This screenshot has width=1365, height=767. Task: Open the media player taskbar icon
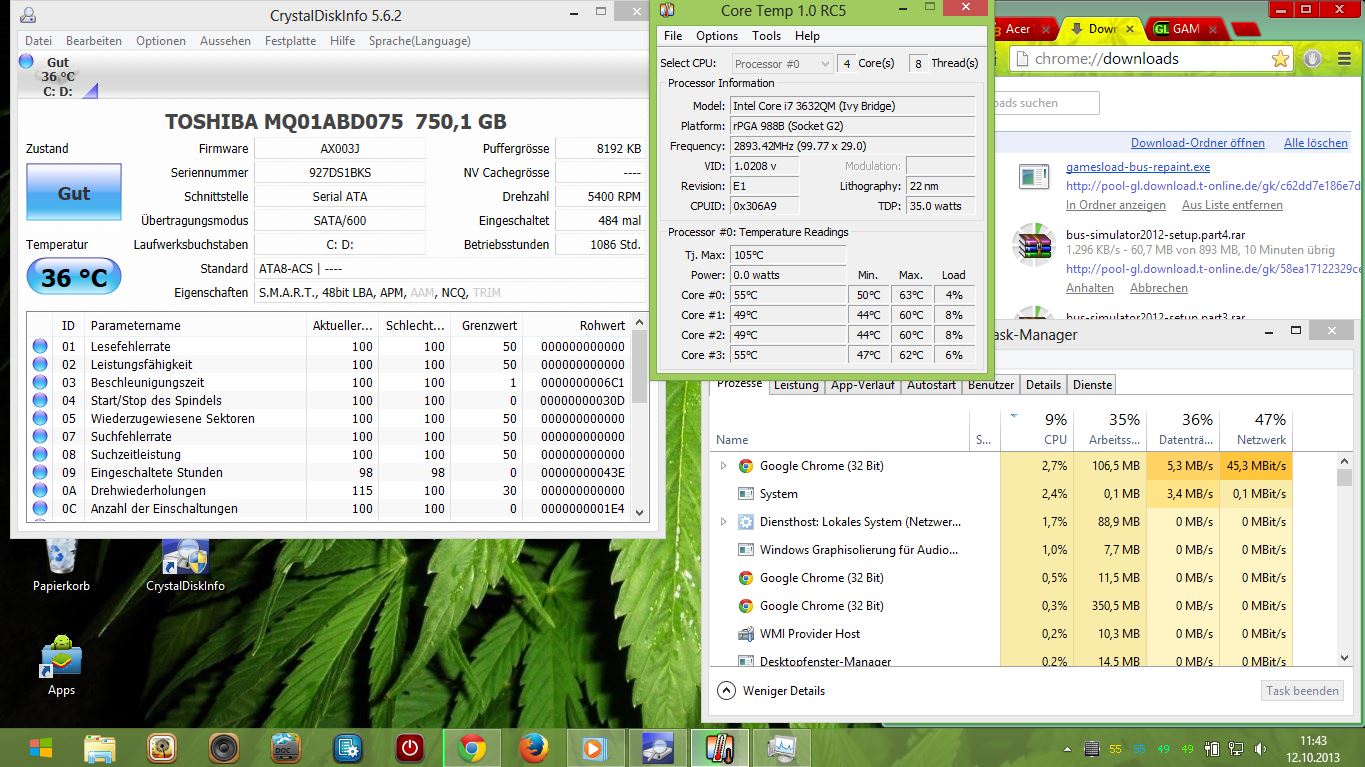[594, 748]
